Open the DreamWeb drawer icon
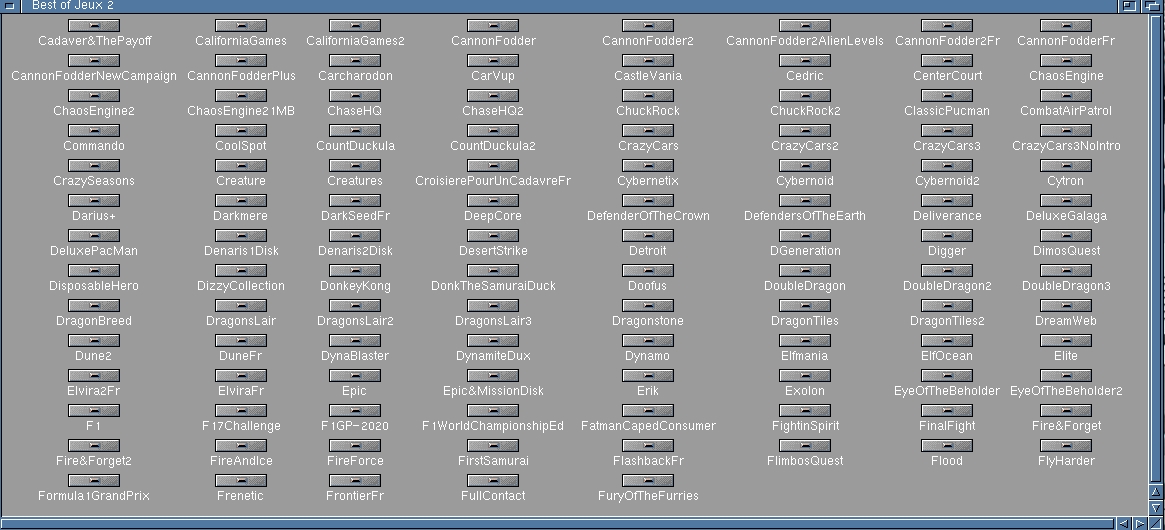Viewport: 1165px width, 530px height. tap(1065, 305)
